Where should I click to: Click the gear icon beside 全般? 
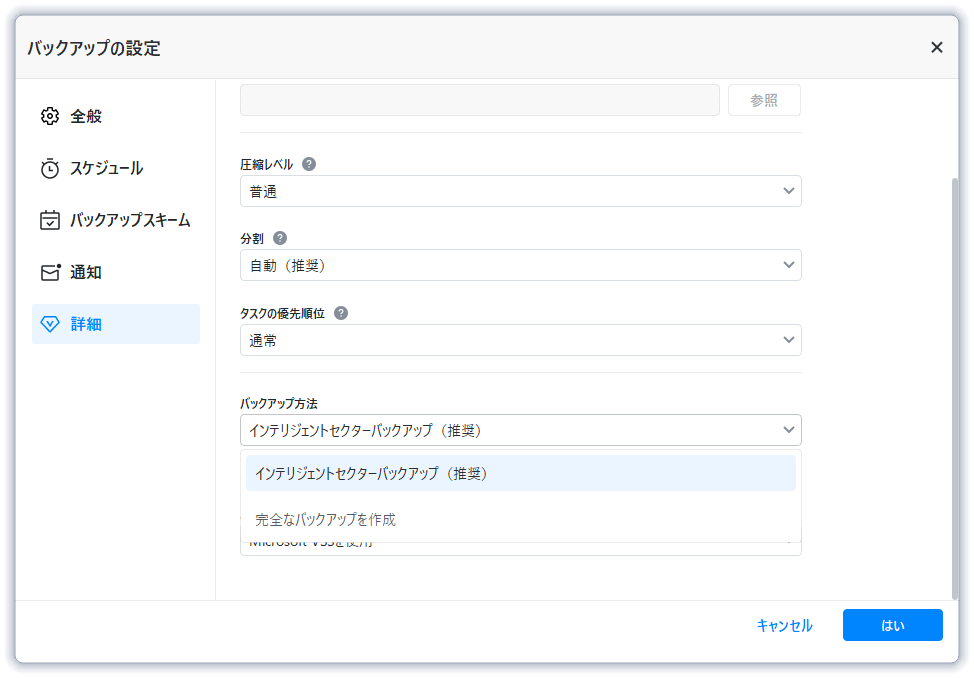50,116
